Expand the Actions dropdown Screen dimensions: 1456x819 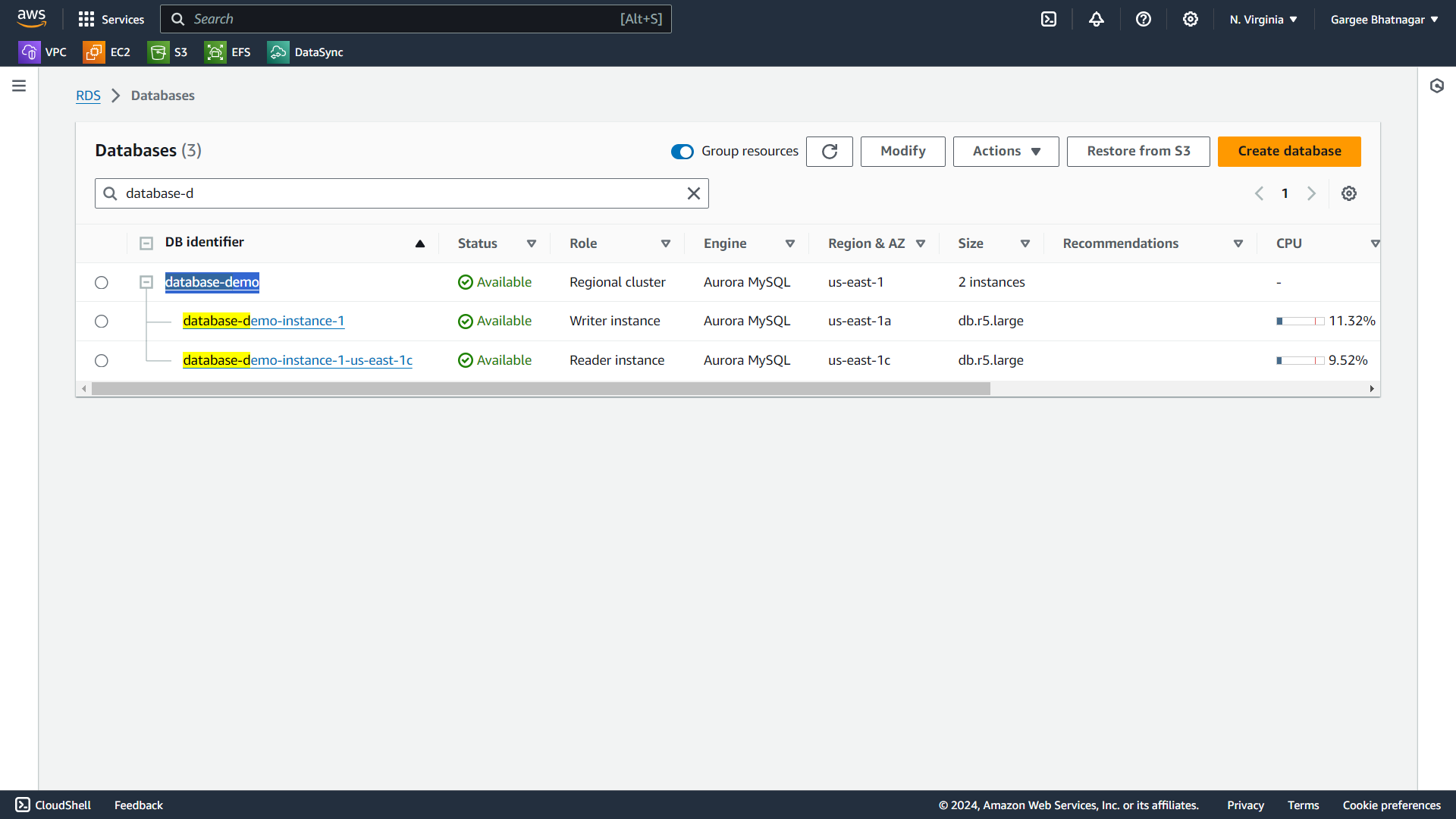(x=1006, y=152)
